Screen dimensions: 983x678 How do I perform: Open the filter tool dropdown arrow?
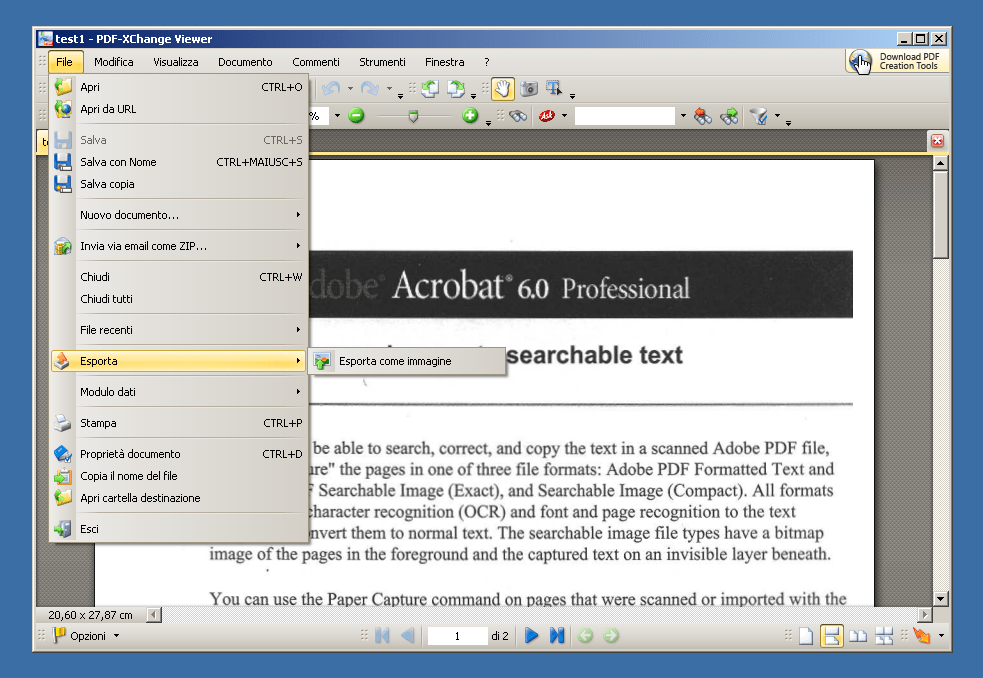778,115
